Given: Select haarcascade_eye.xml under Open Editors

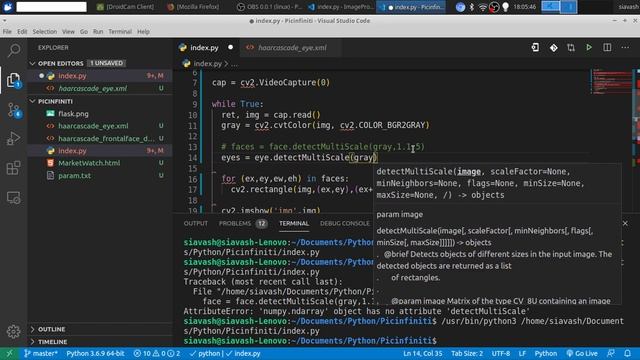Looking at the screenshot, I should tap(100, 89).
